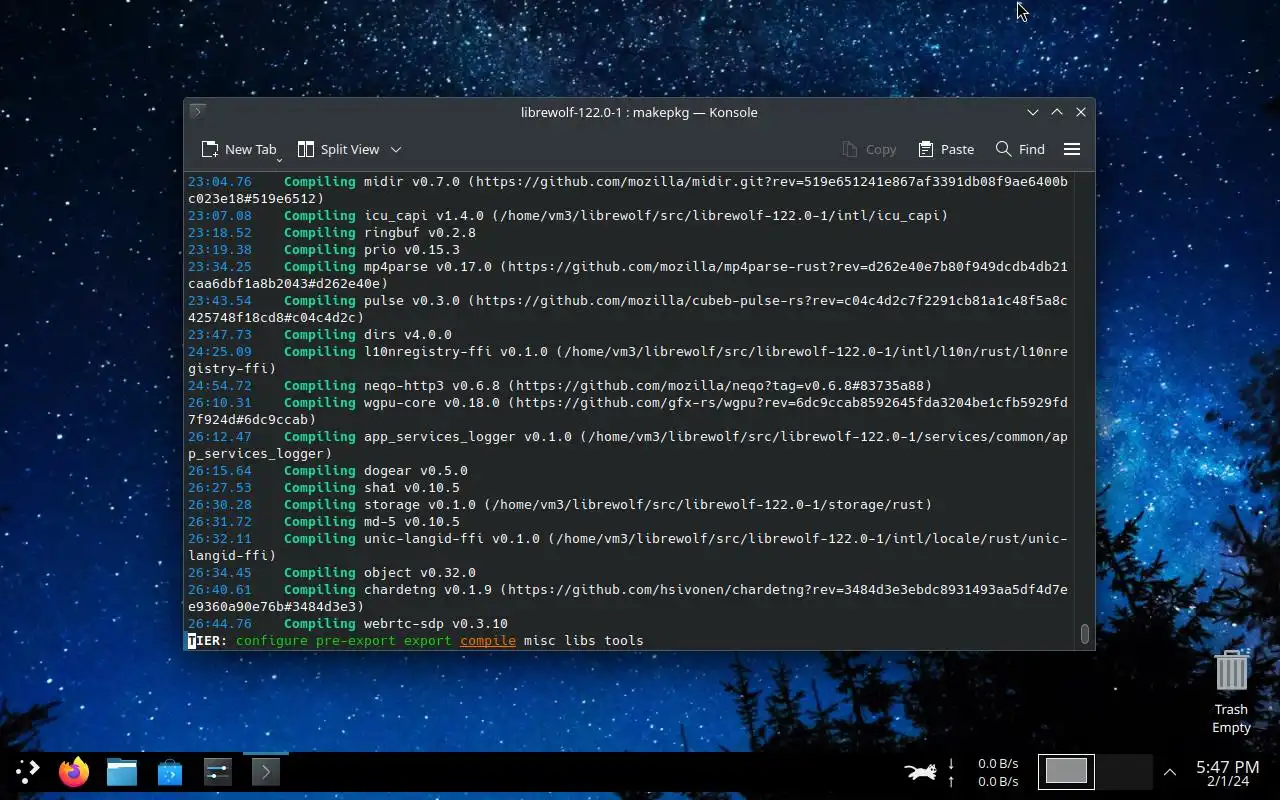Click the terminal vertical scrollbar handle

[1085, 634]
